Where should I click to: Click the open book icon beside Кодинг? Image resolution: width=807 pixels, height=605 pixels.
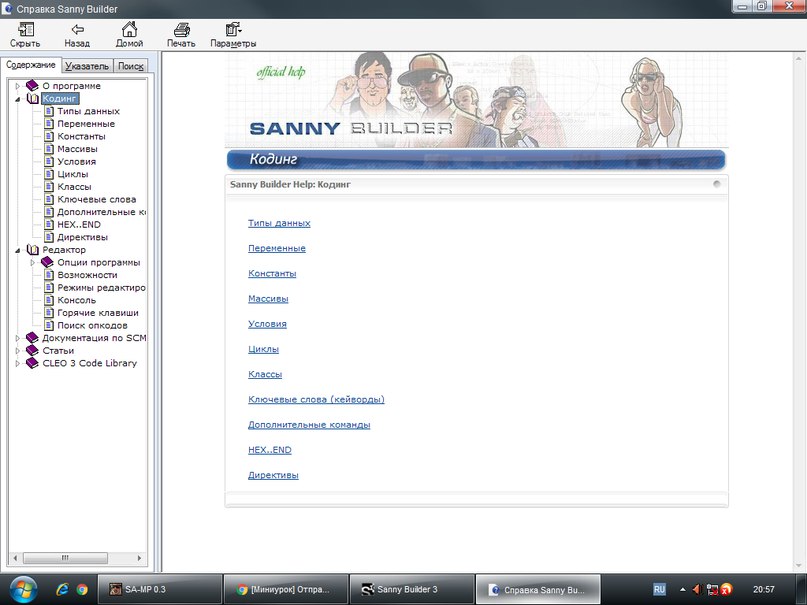(x=32, y=98)
